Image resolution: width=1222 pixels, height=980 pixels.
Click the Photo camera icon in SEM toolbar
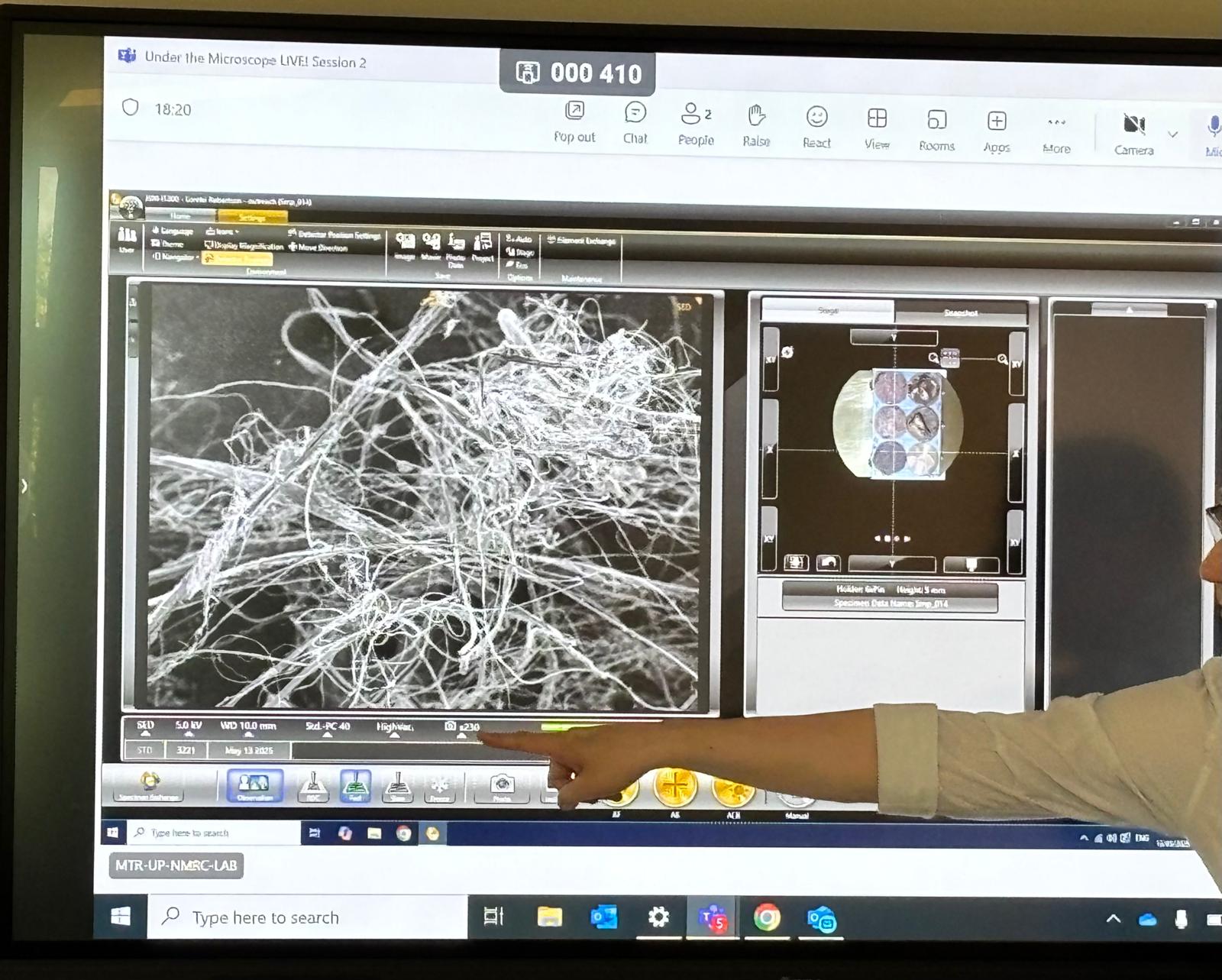point(501,787)
